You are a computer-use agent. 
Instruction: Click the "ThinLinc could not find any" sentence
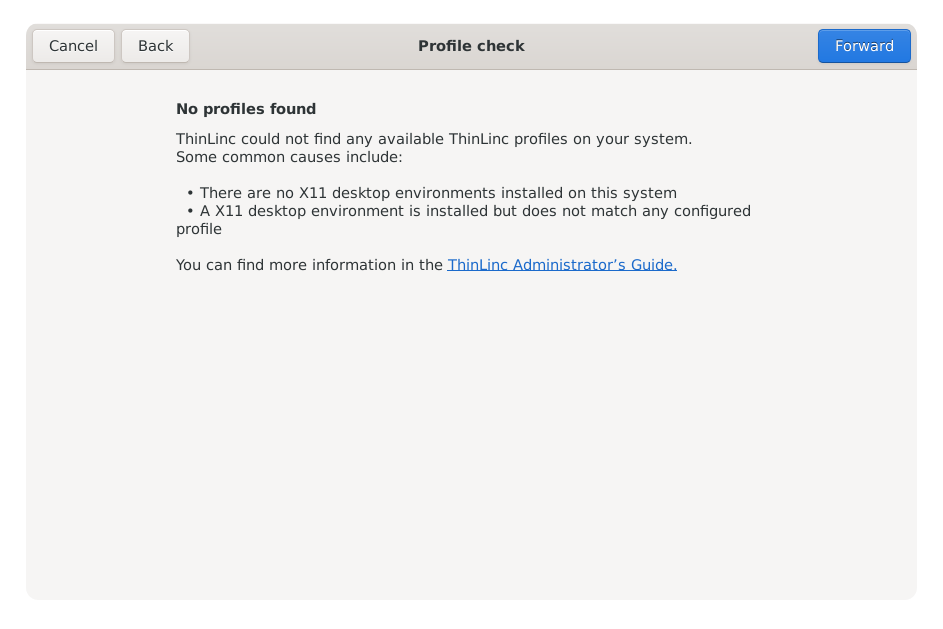(434, 139)
